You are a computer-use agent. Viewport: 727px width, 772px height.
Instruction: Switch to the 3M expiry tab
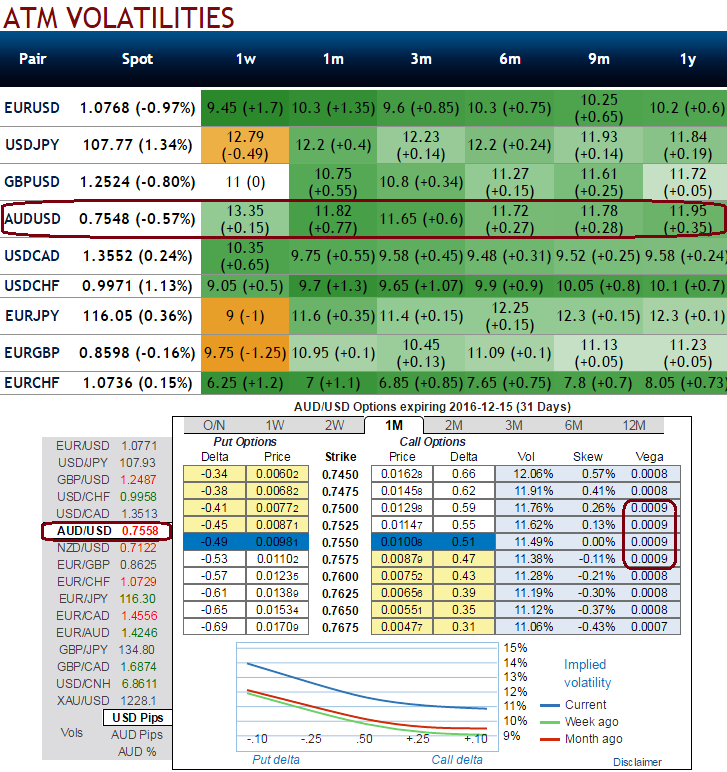point(513,425)
